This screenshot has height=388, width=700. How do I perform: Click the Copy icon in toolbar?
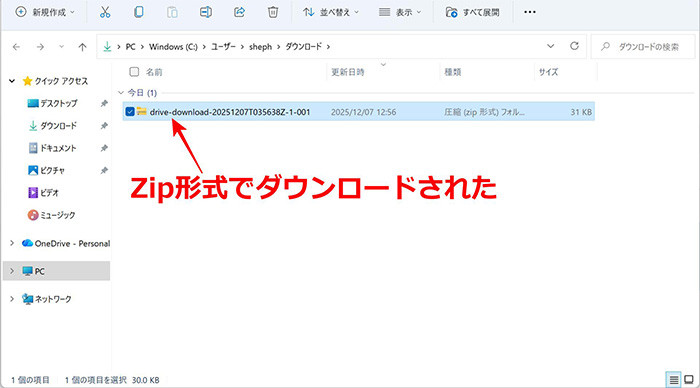tap(139, 12)
